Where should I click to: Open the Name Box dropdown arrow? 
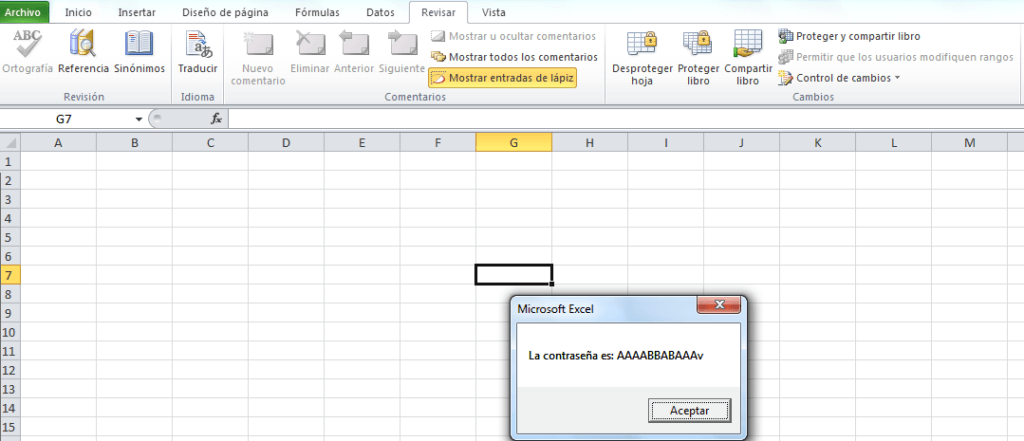[x=138, y=119]
